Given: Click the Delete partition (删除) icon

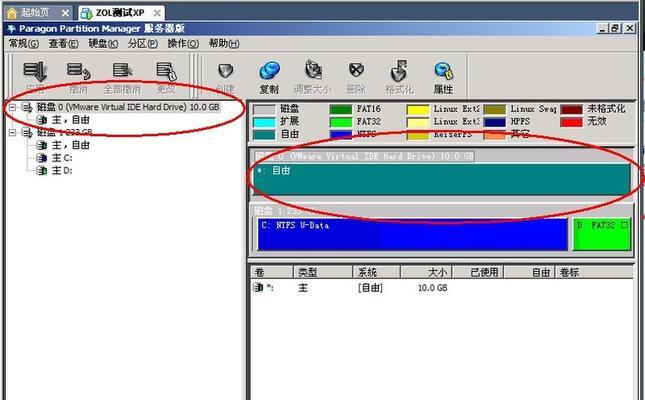Looking at the screenshot, I should [x=356, y=70].
